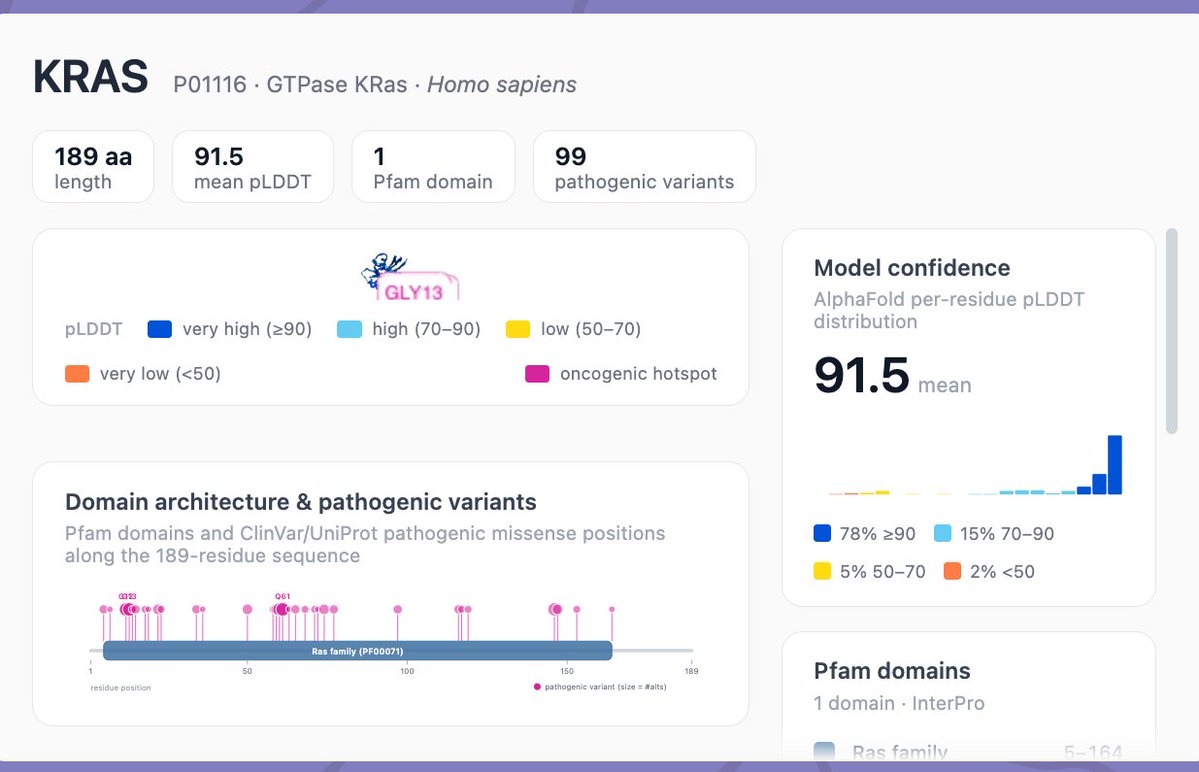
Task: Open the small protein structure thumbnail
Action: point(384,270)
